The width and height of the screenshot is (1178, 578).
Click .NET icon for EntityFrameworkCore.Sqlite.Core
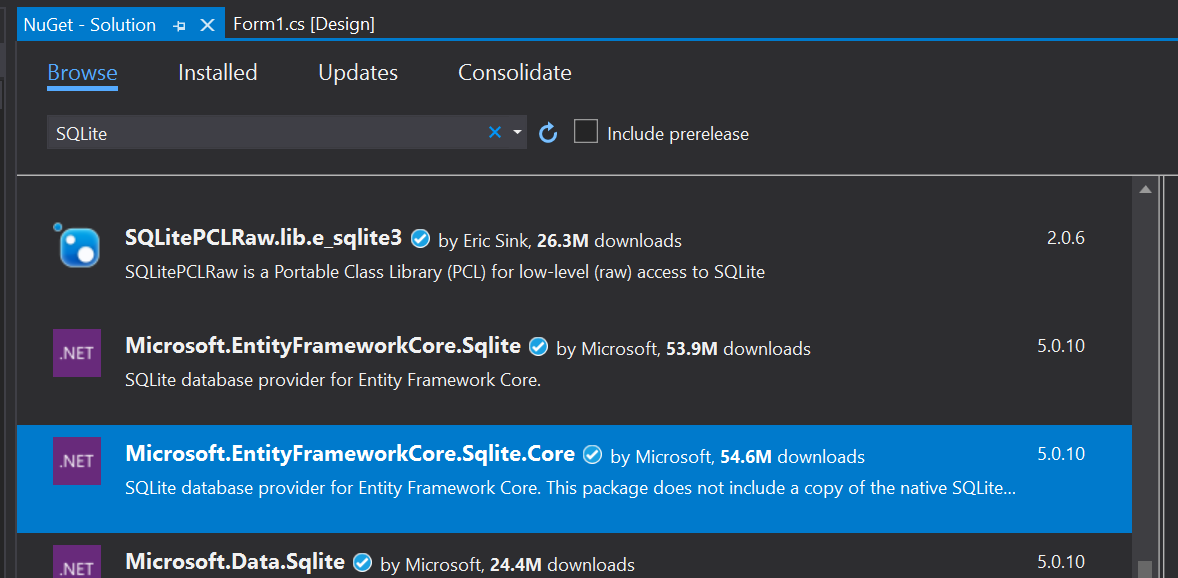coord(77,461)
